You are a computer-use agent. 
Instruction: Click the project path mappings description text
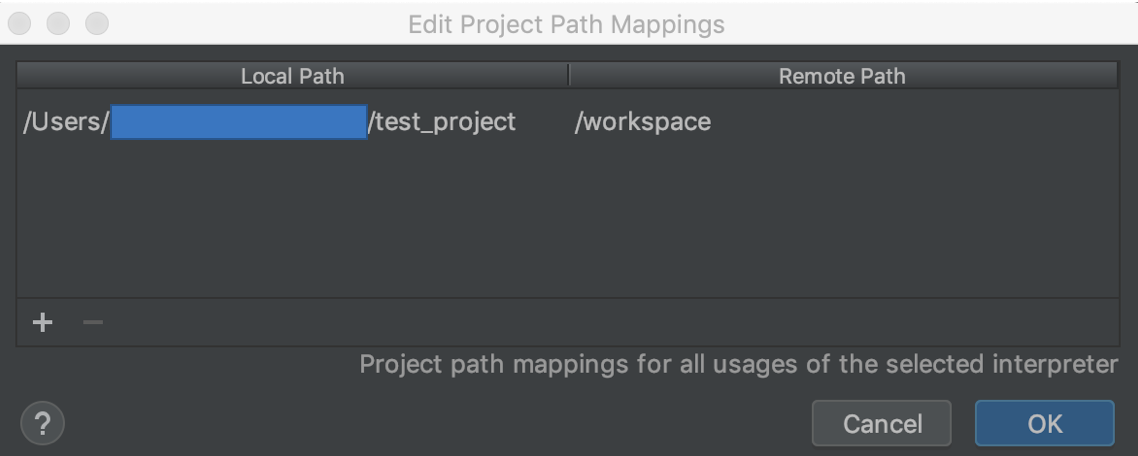(738, 364)
